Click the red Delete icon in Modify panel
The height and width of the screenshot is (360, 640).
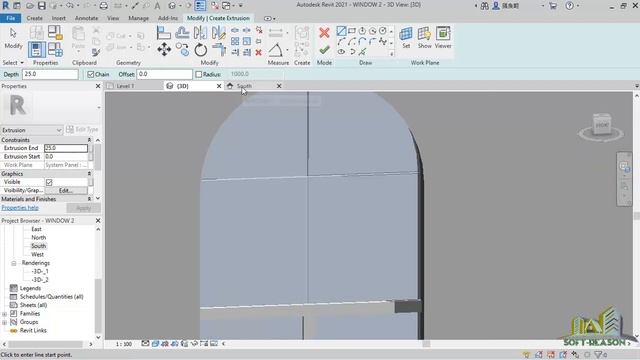pos(258,52)
